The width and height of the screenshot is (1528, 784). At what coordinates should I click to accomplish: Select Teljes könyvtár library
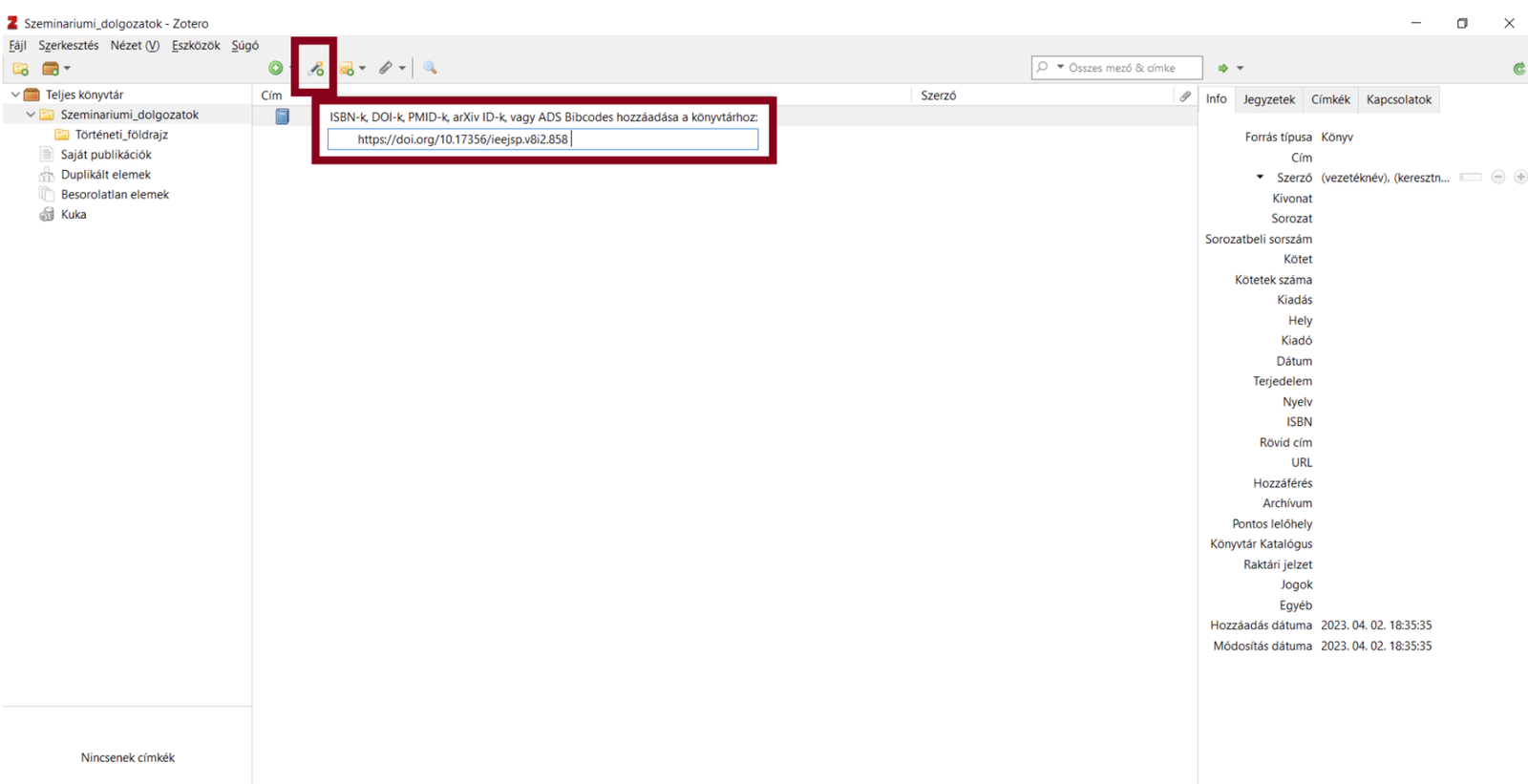click(x=84, y=95)
